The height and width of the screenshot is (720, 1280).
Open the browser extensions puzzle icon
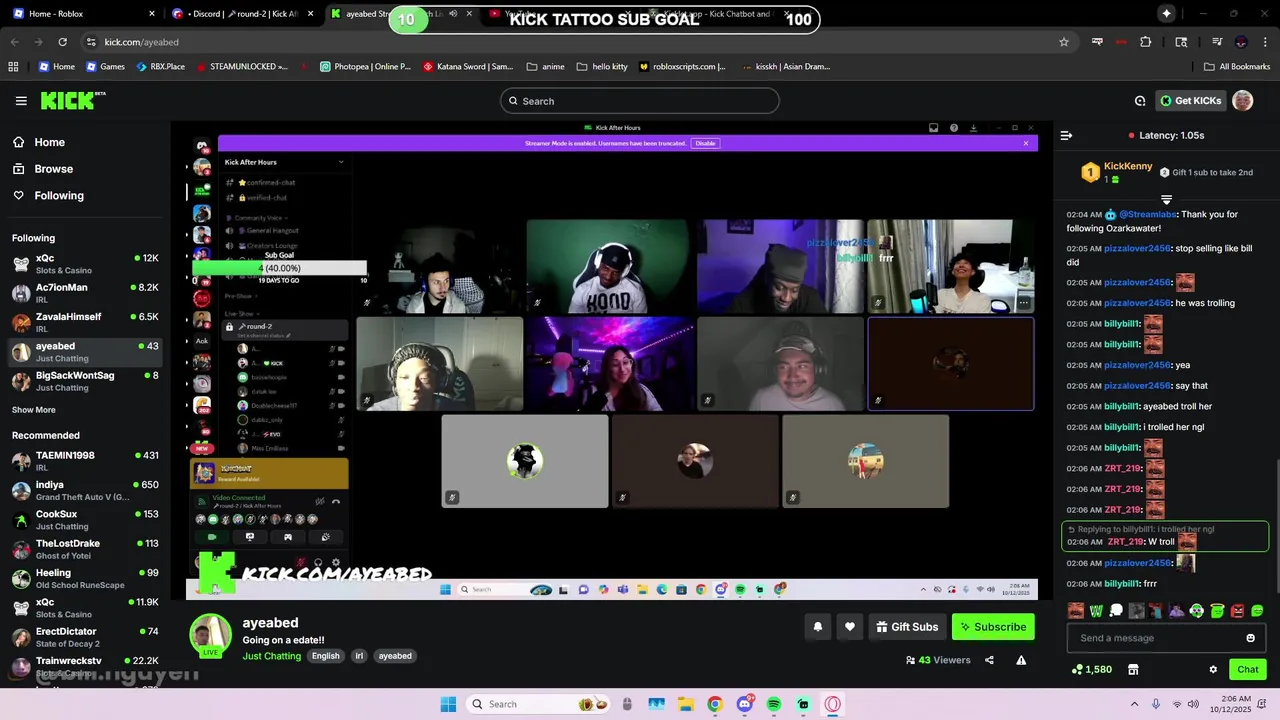tap(1146, 42)
